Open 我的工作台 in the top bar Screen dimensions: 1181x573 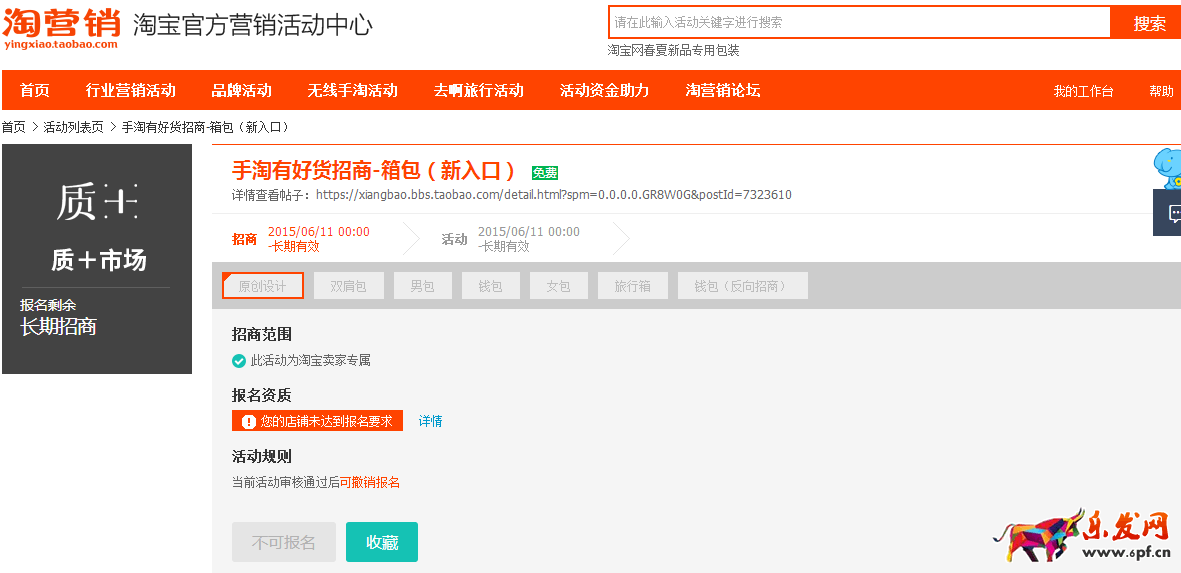pos(1083,91)
